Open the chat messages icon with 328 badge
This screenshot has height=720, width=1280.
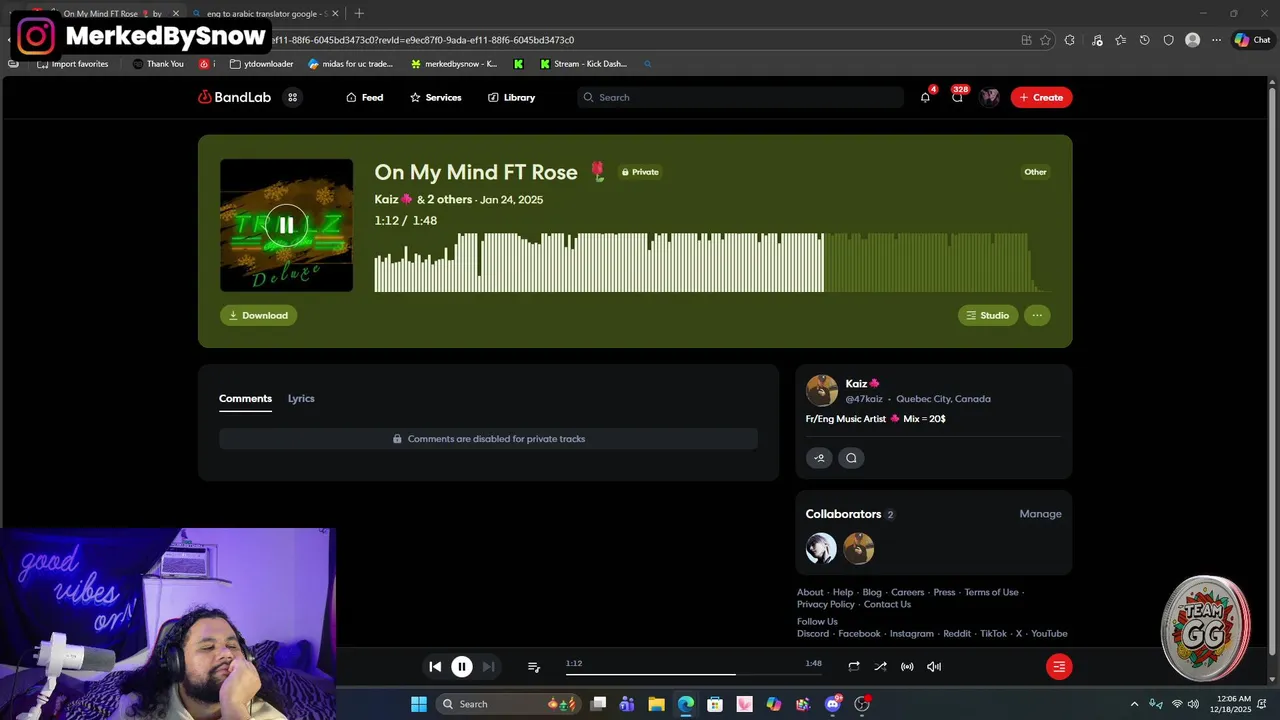click(957, 97)
